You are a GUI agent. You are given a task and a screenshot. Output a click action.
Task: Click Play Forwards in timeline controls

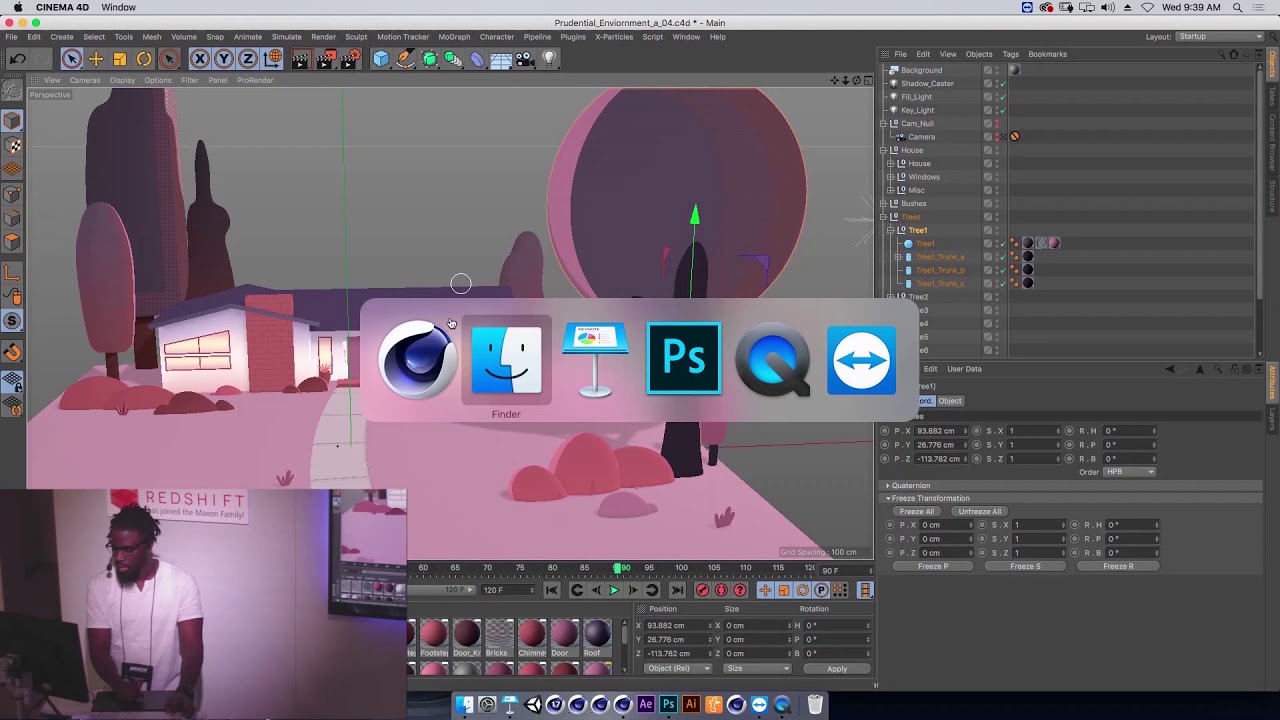[614, 590]
